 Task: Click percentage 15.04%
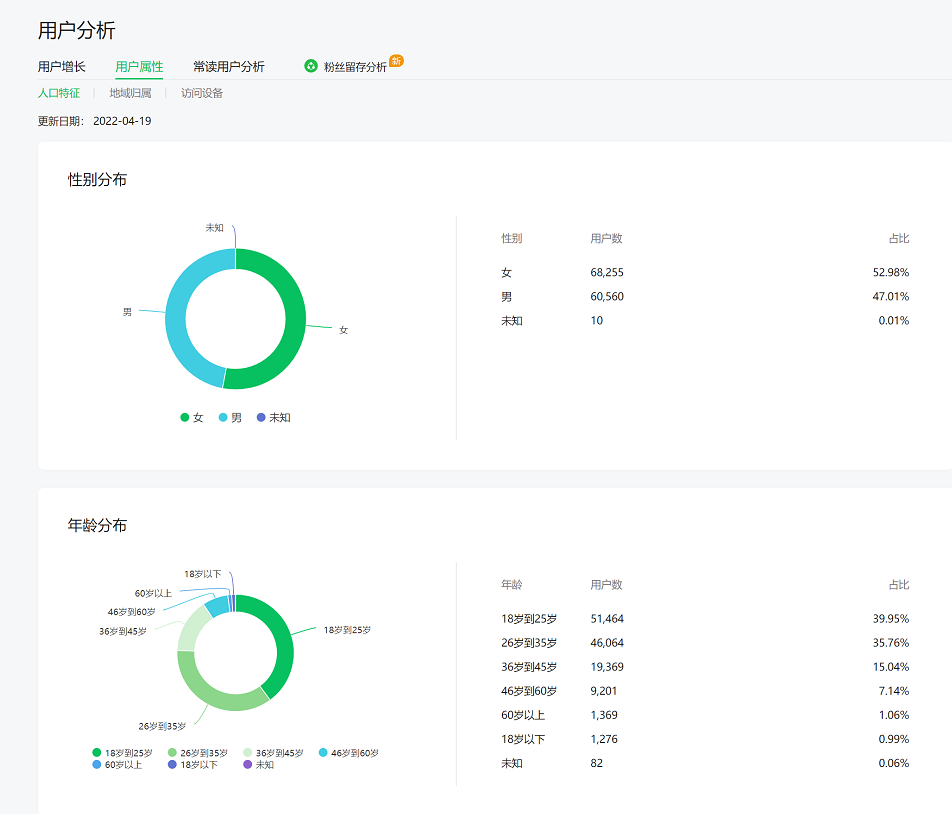pos(891,667)
